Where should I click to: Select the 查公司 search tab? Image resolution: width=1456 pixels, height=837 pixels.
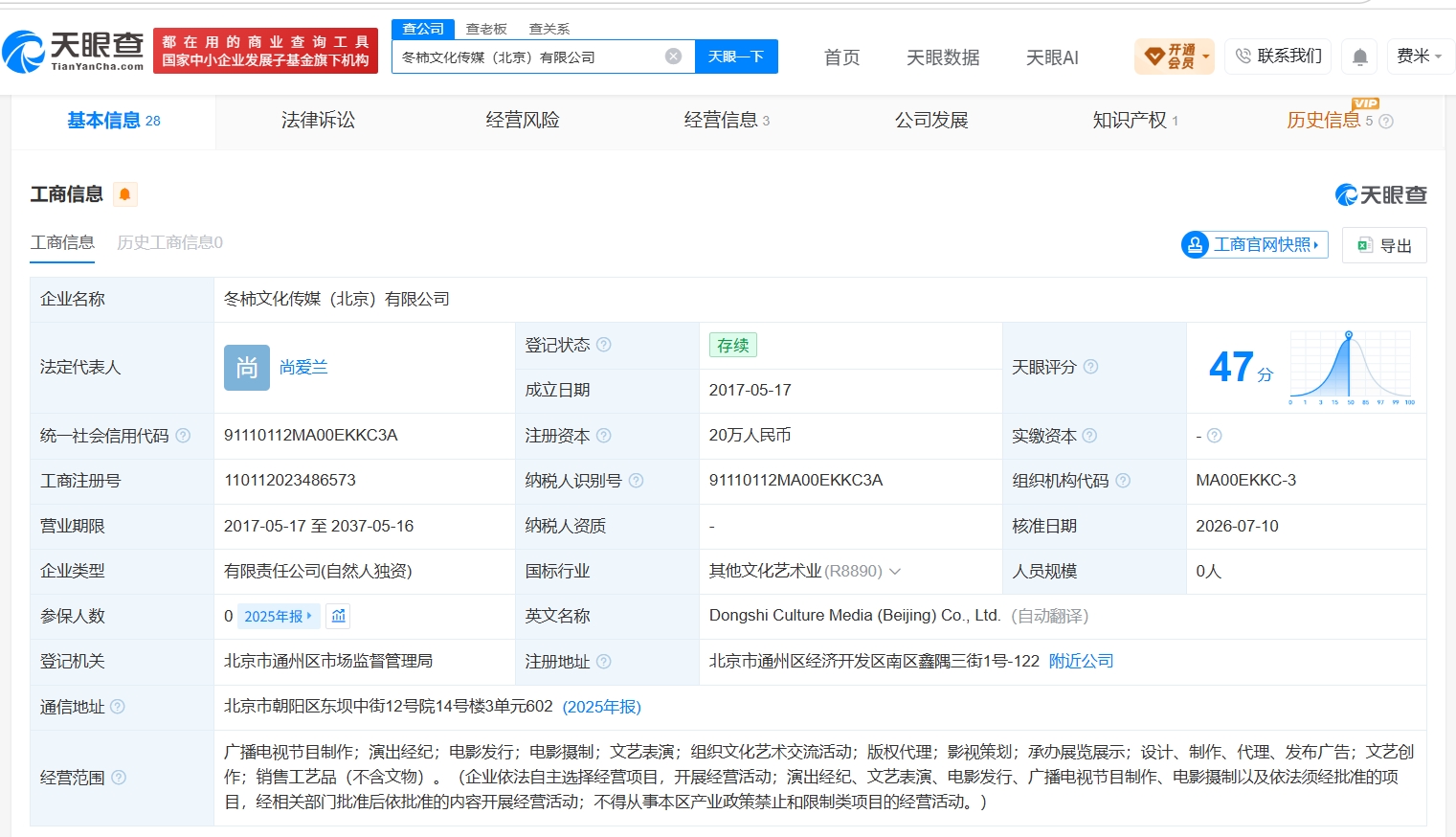point(423,29)
